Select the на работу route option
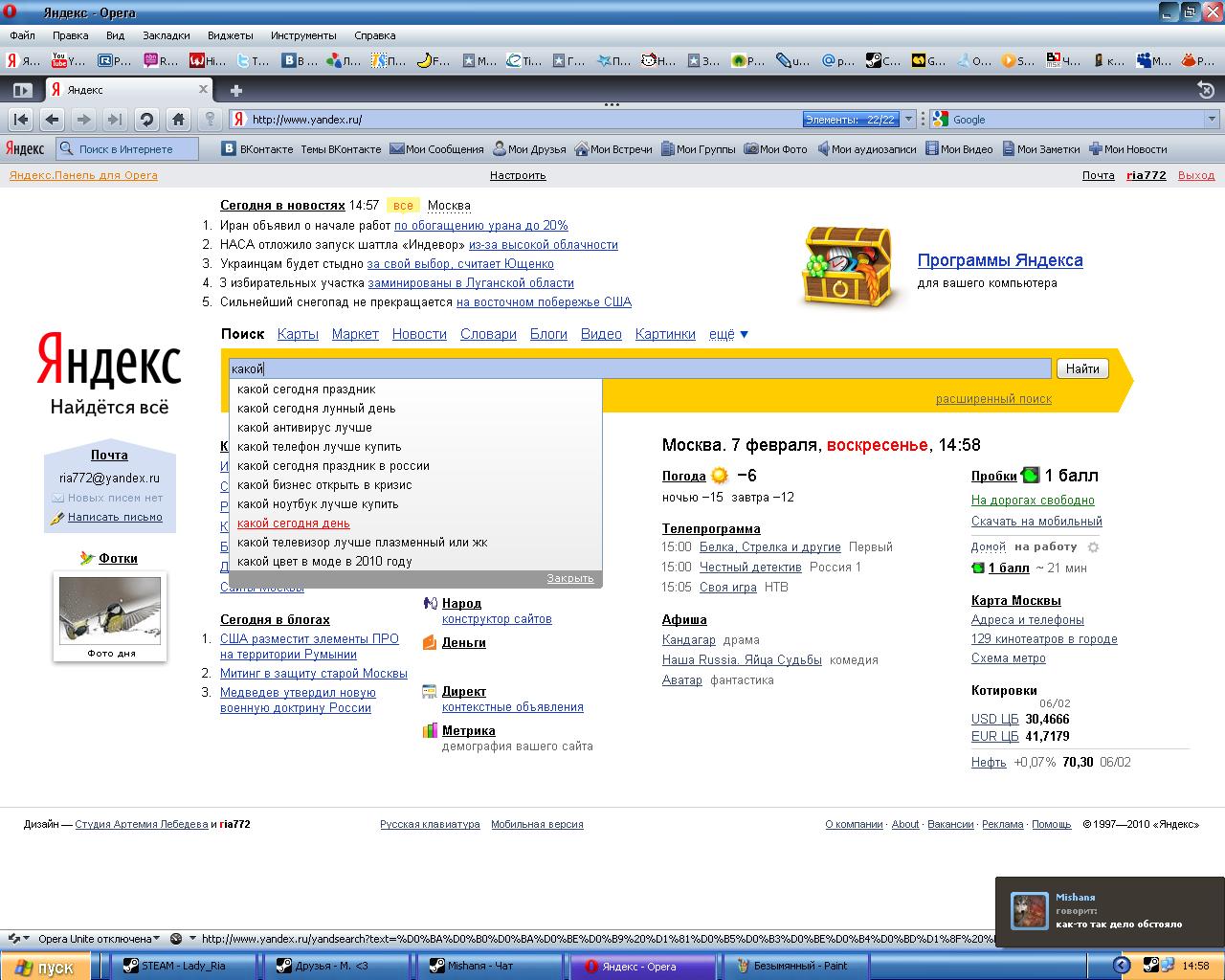The image size is (1225, 980). tap(1046, 547)
